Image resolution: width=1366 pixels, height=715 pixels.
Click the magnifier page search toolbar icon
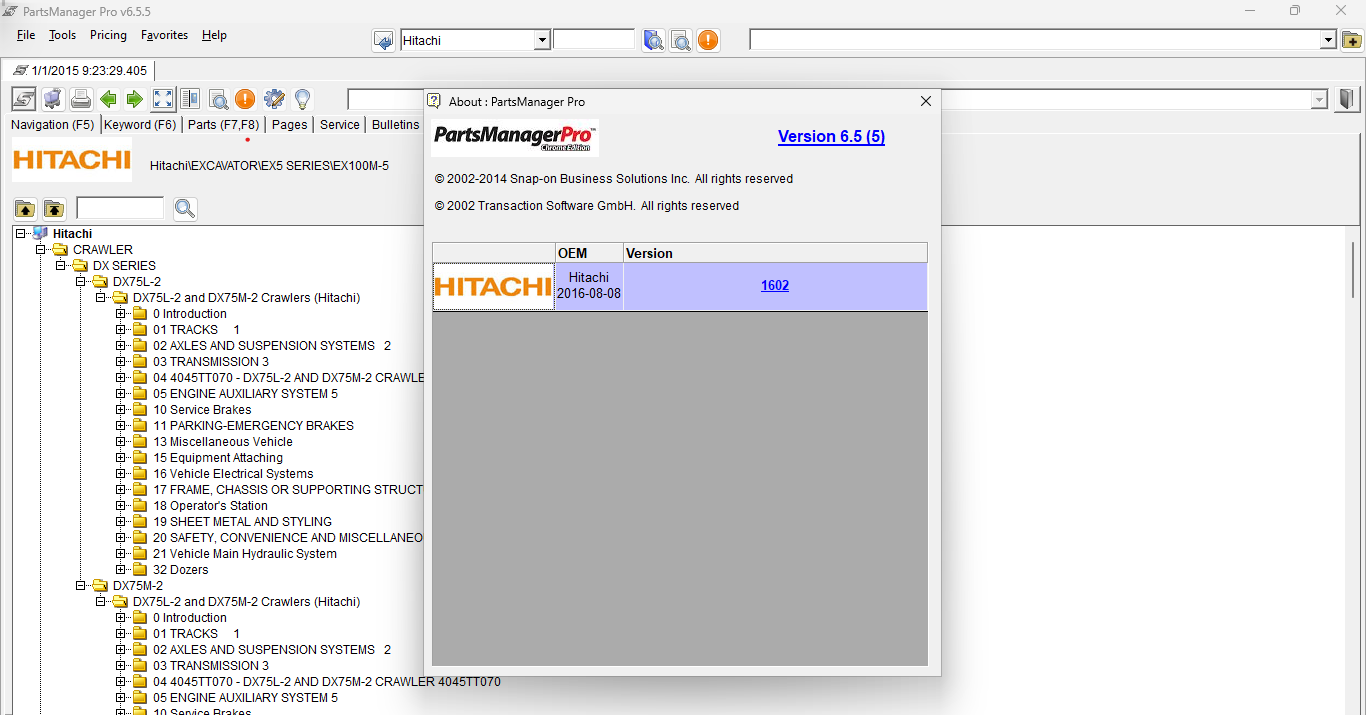point(218,99)
